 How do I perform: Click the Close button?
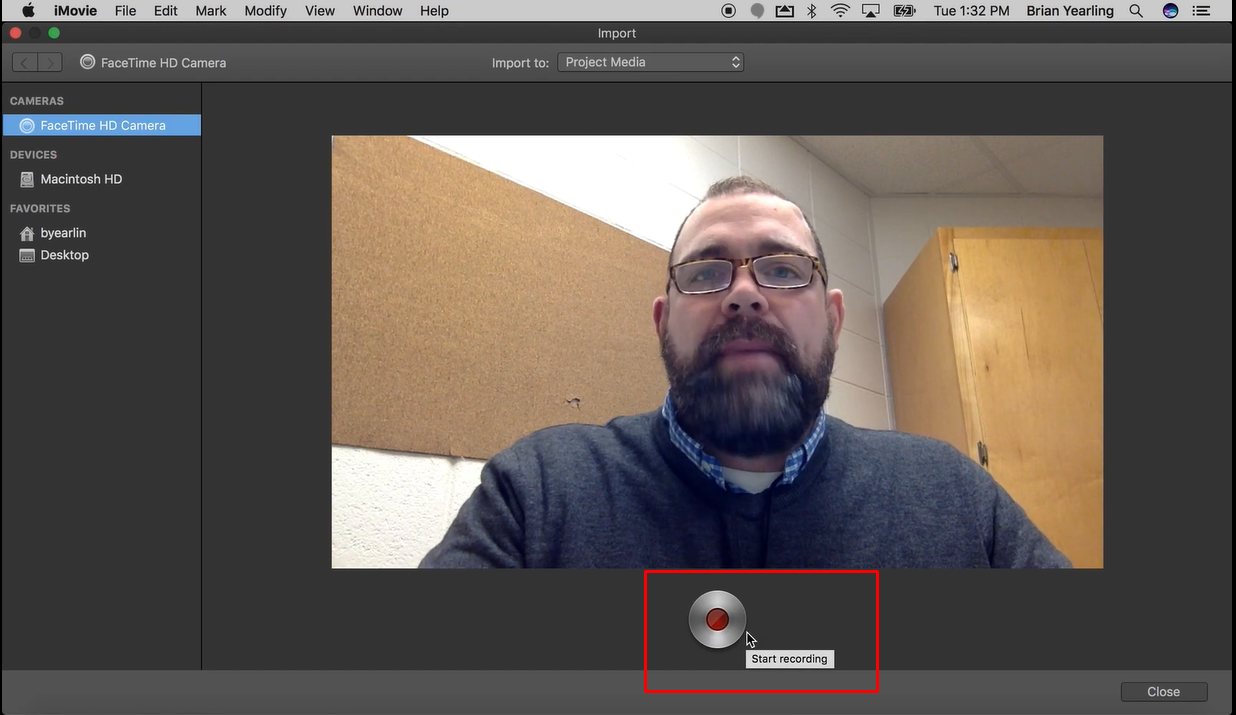click(1163, 691)
